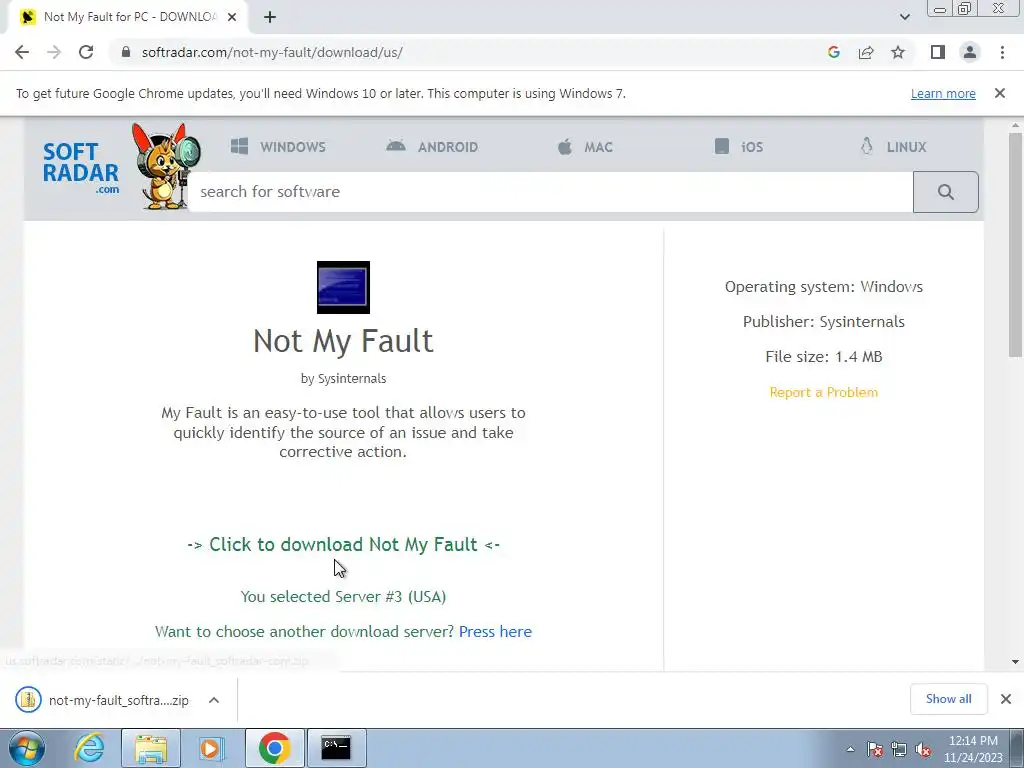
Task: Open network status tray icon
Action: (x=899, y=750)
